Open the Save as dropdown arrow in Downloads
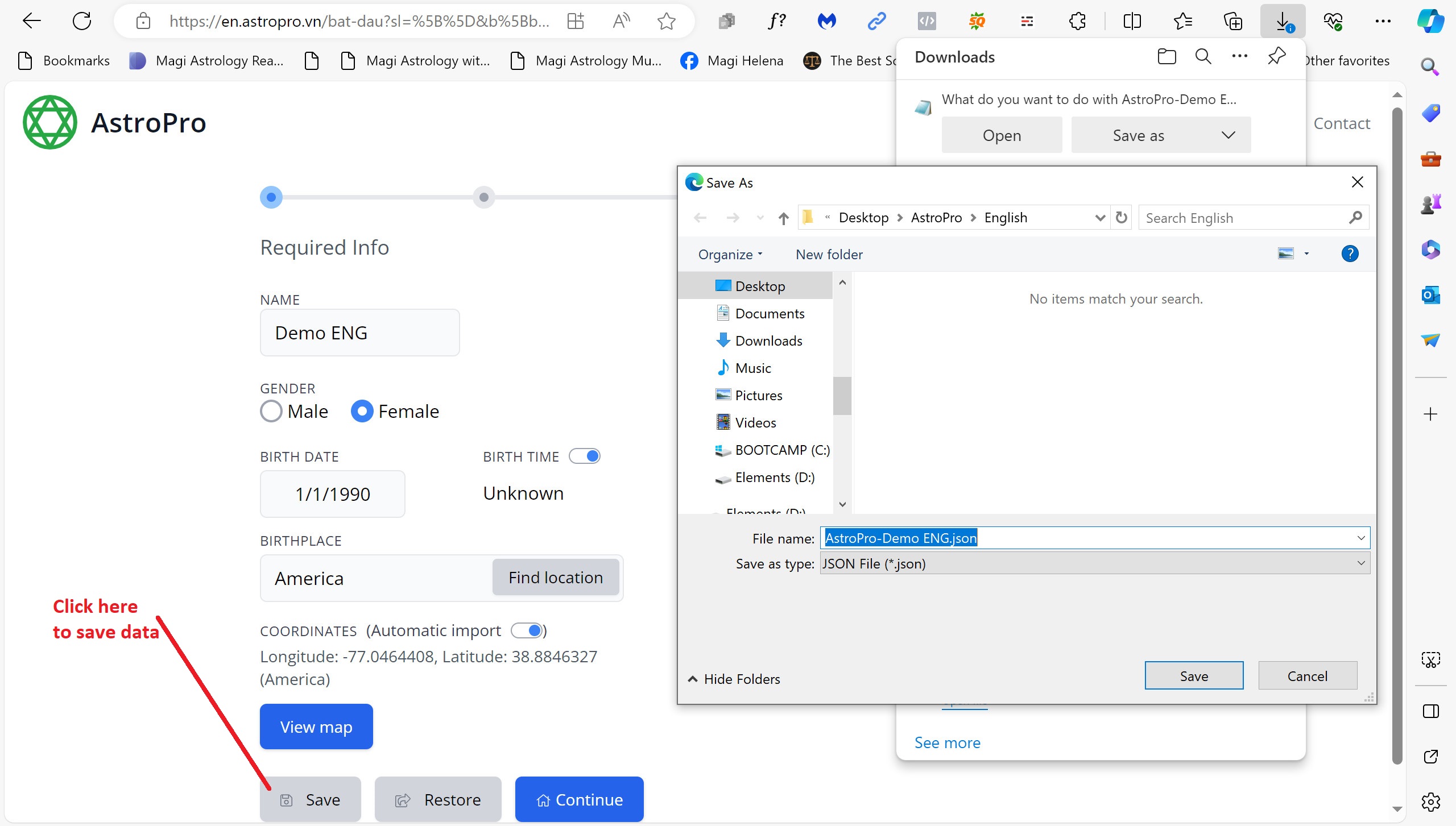The width and height of the screenshot is (1456, 826). [x=1228, y=135]
